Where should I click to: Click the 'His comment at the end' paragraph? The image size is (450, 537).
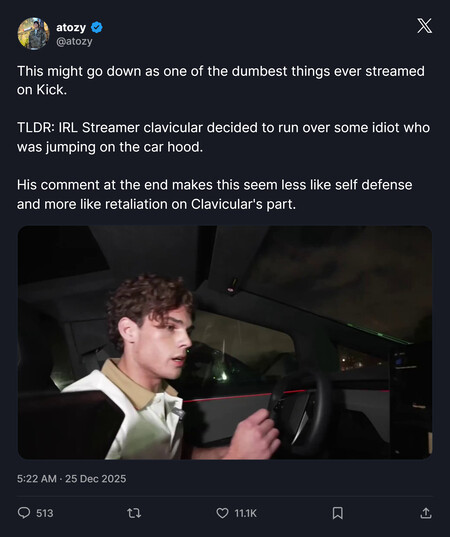click(x=215, y=194)
